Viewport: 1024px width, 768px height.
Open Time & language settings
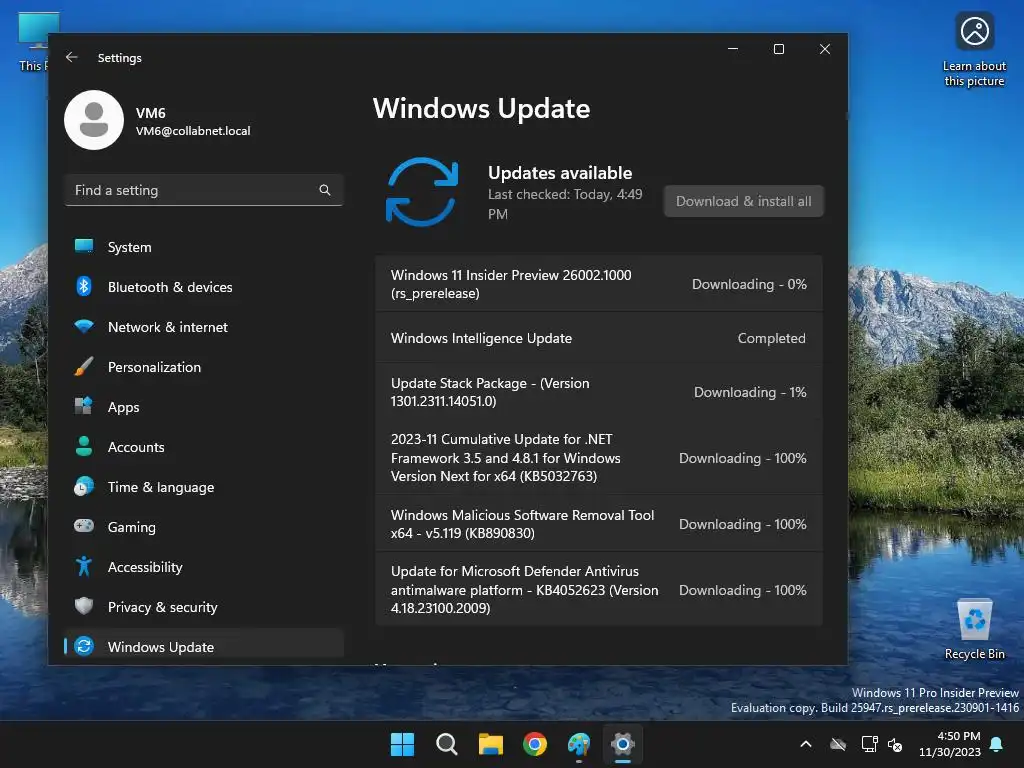pos(204,487)
